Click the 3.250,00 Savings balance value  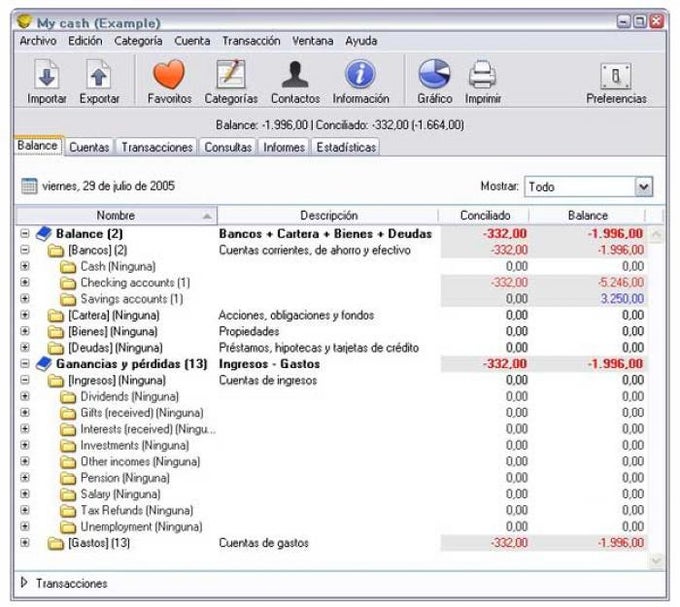point(622,299)
